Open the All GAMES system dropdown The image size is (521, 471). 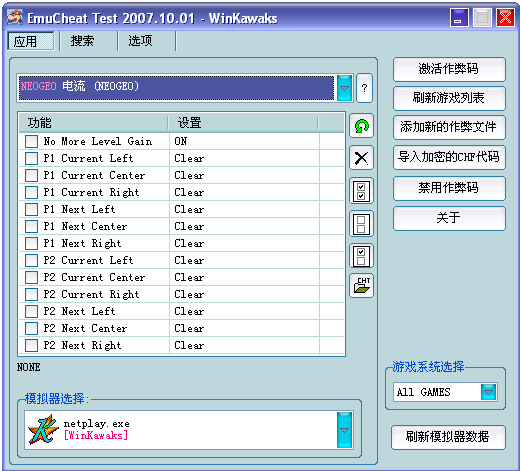pos(489,392)
